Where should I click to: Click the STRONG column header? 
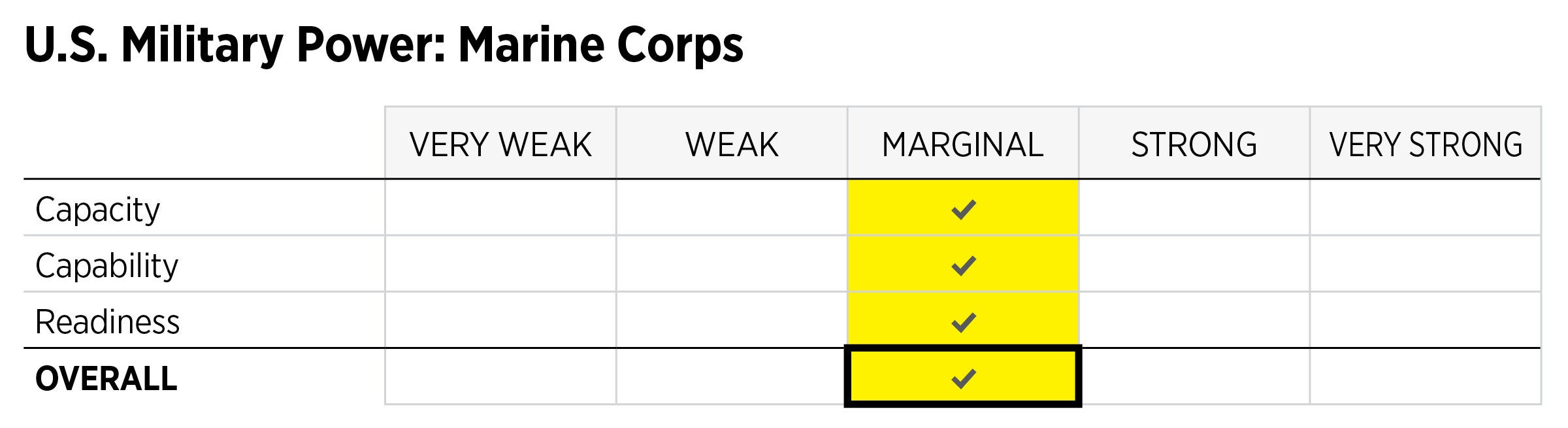click(x=1194, y=144)
